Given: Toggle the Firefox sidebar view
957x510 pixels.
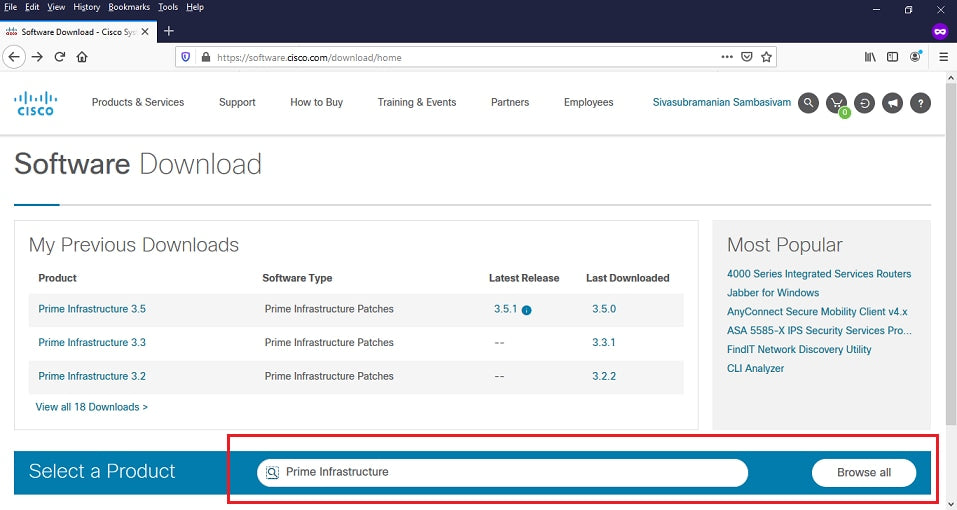Looking at the screenshot, I should [892, 57].
